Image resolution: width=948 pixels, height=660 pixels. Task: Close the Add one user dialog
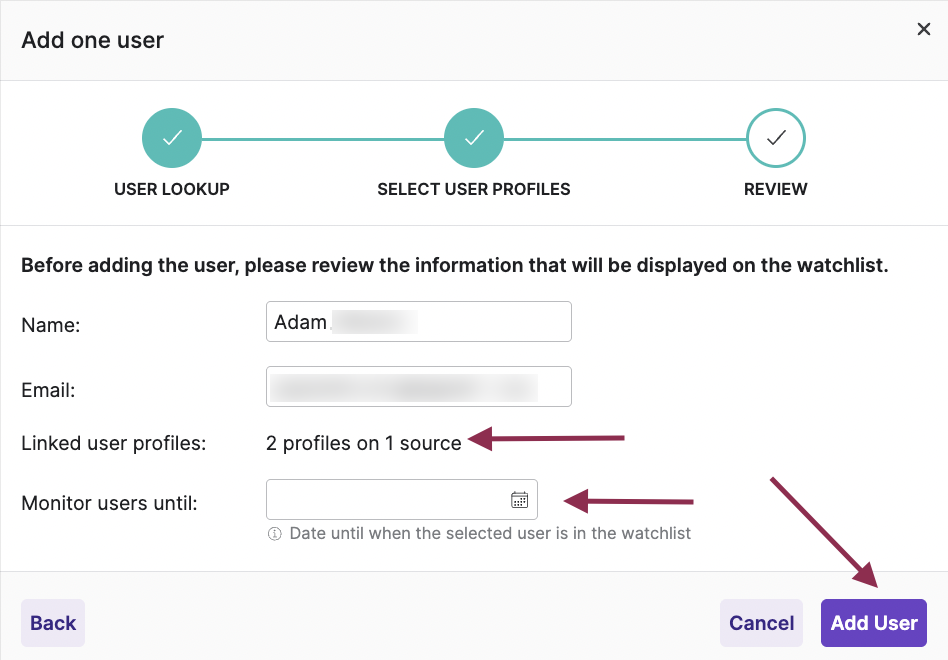tap(924, 30)
